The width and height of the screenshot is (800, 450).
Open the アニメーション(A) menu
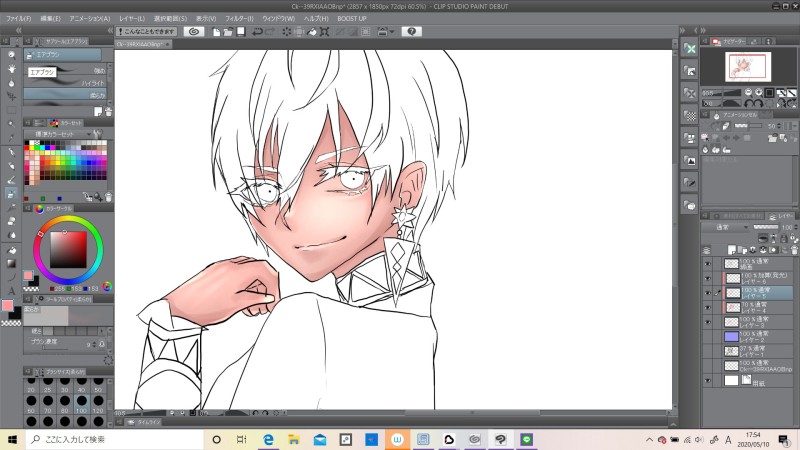click(90, 18)
